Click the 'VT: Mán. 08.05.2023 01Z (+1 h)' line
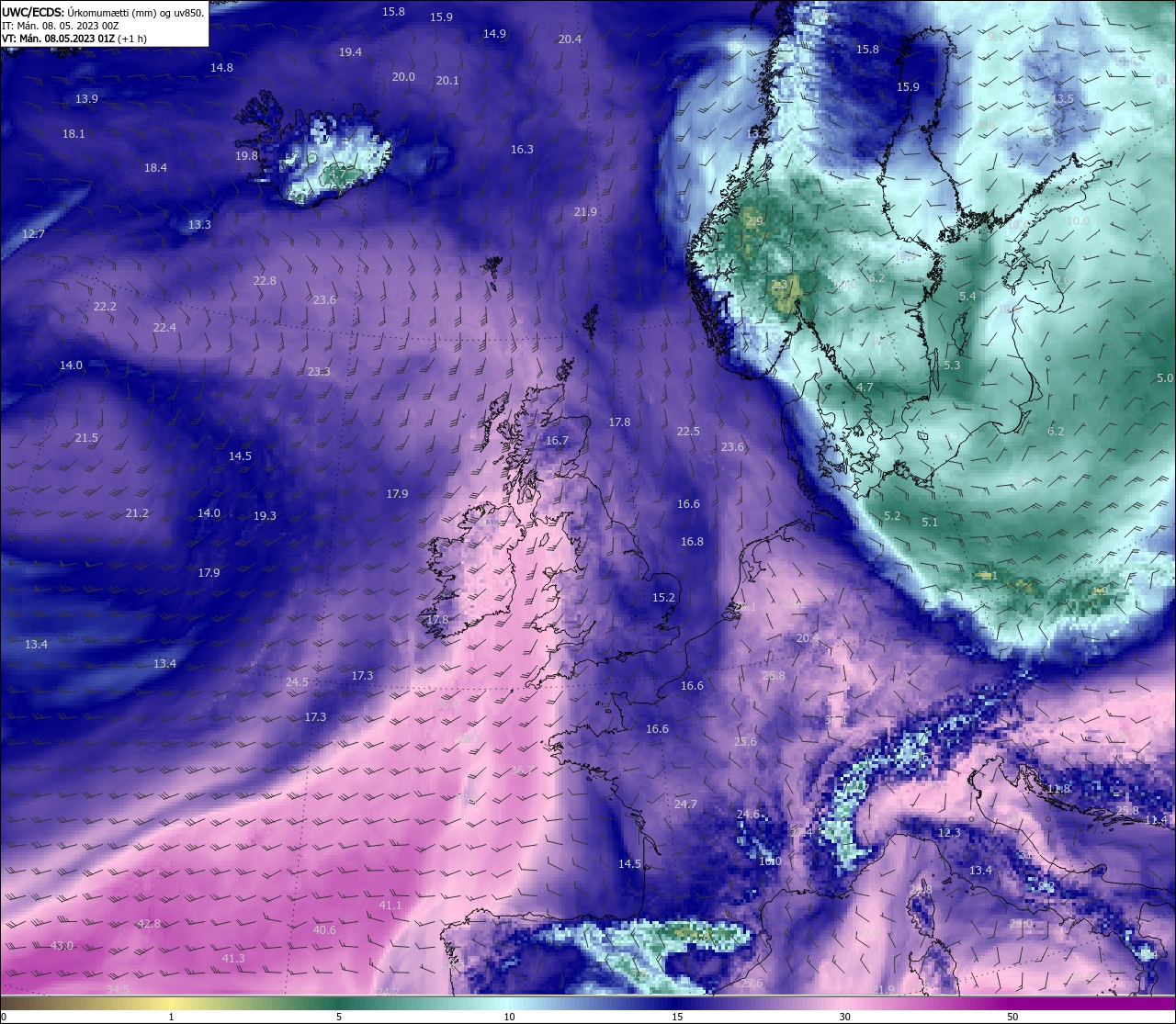1176x1024 pixels. point(74,39)
